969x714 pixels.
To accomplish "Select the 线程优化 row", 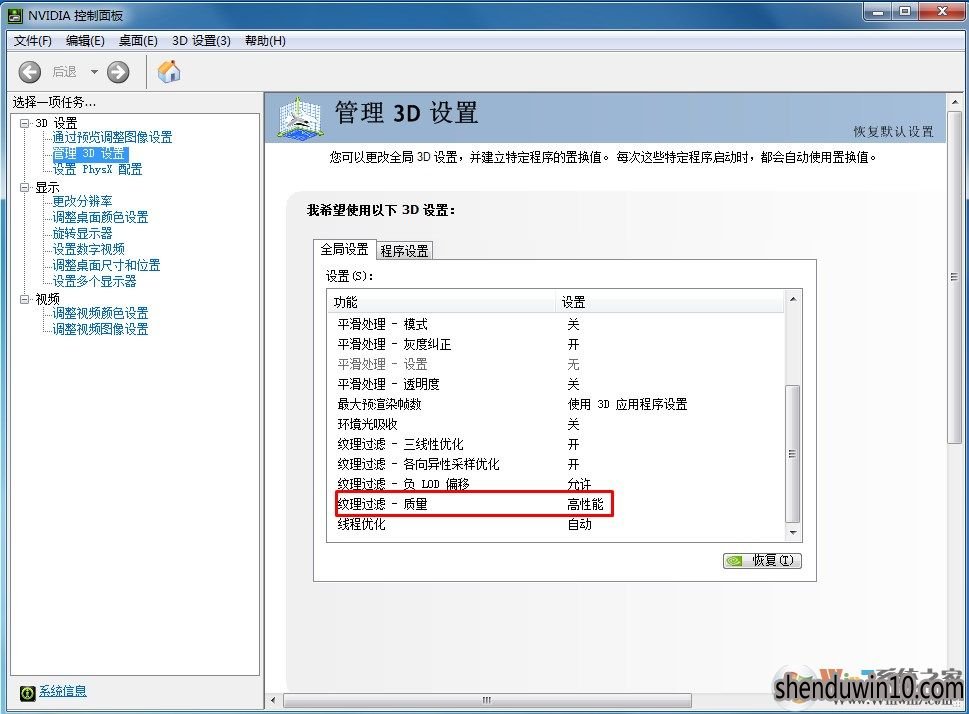I will (x=555, y=524).
